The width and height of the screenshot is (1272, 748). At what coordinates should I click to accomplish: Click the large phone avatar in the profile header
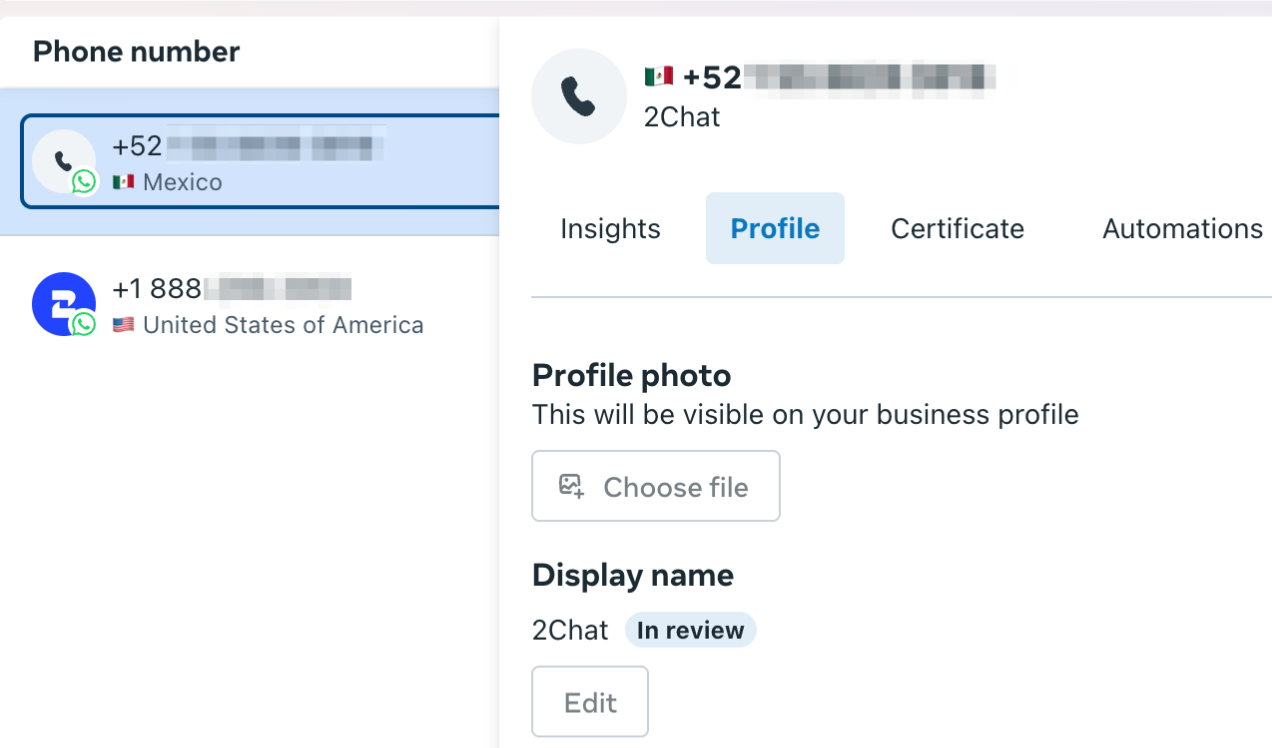click(x=578, y=96)
